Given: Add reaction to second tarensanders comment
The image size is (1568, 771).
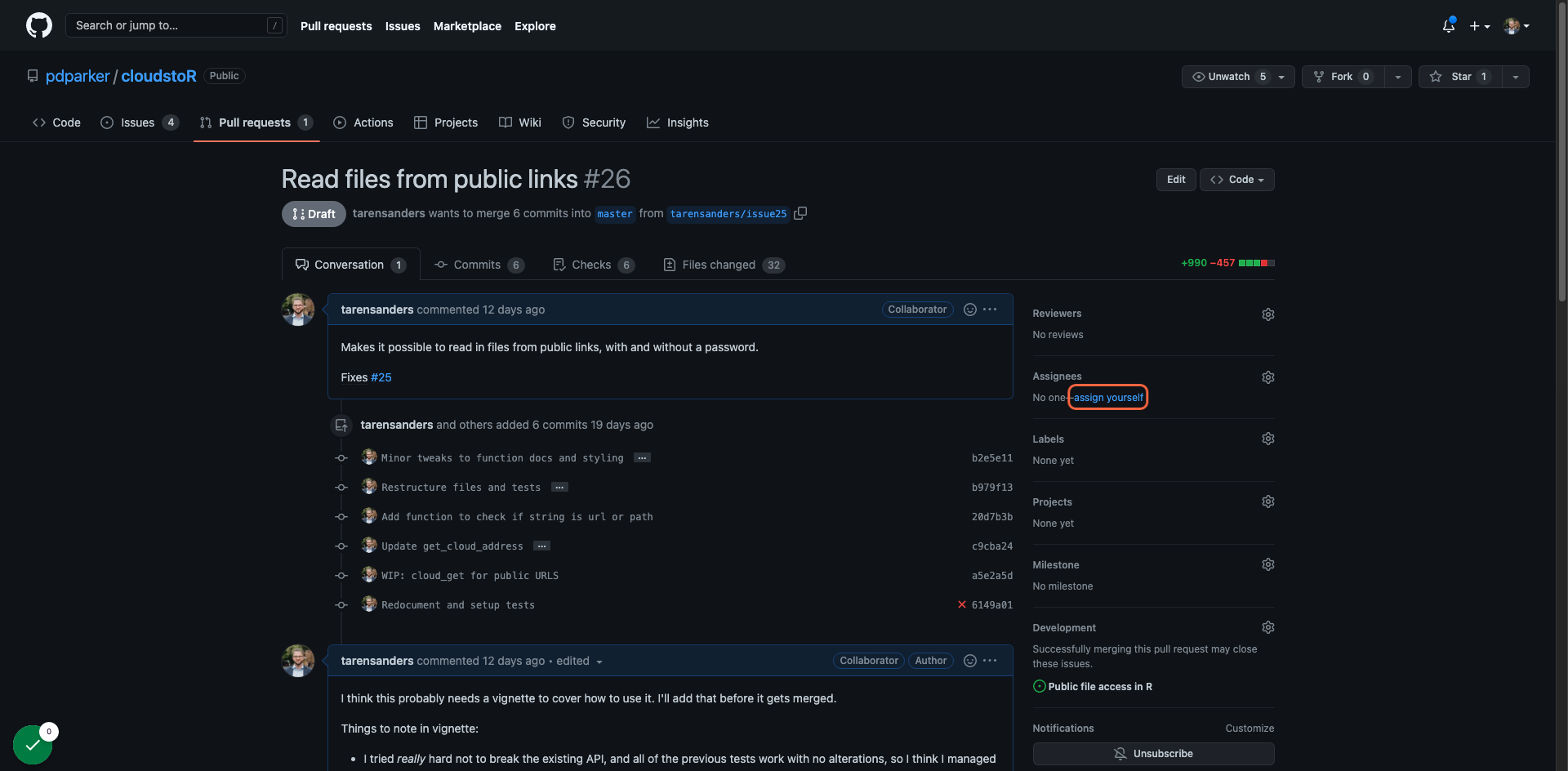Looking at the screenshot, I should (x=970, y=661).
